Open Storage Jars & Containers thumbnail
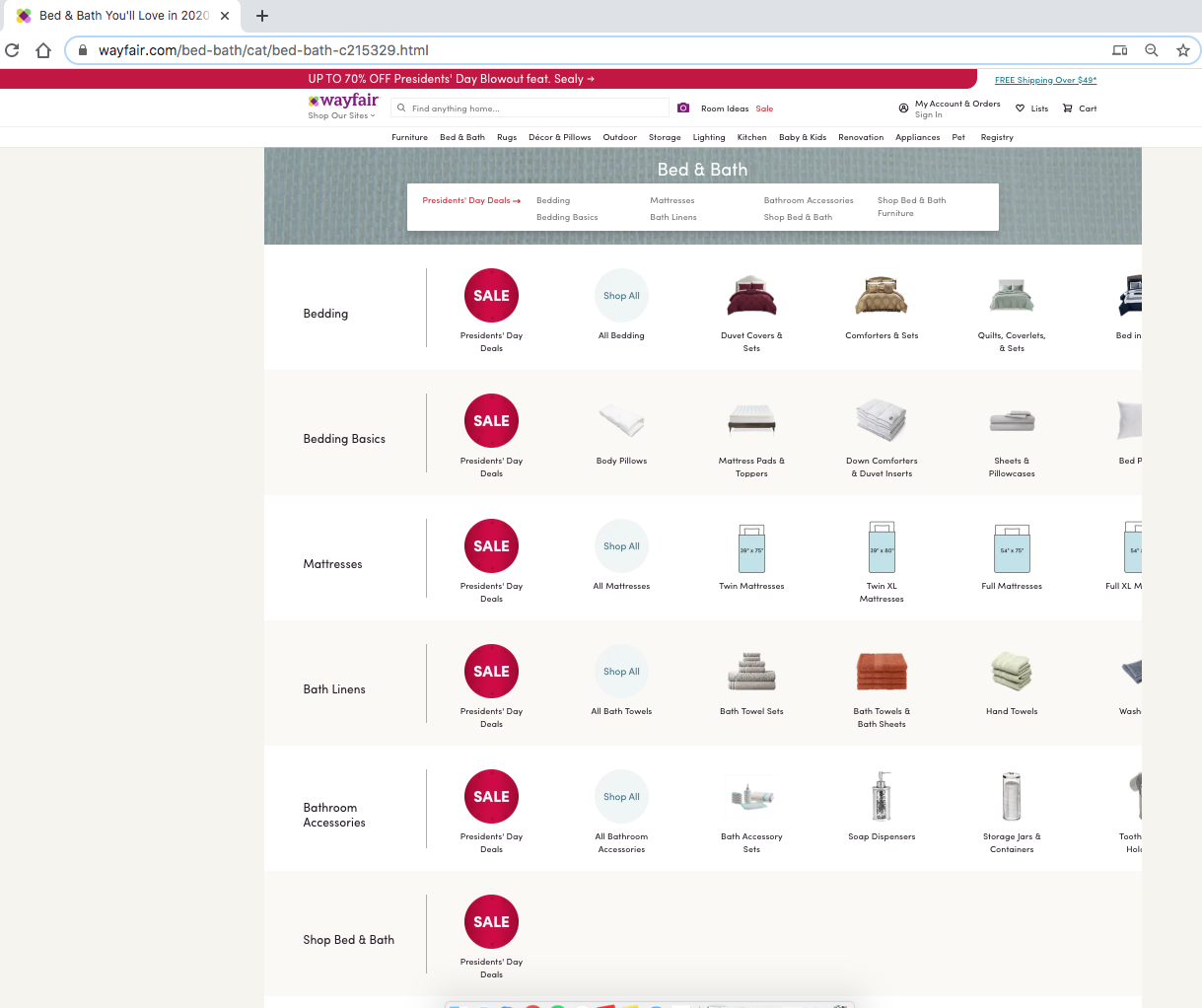Viewport: 1202px width, 1008px height. coord(1012,797)
